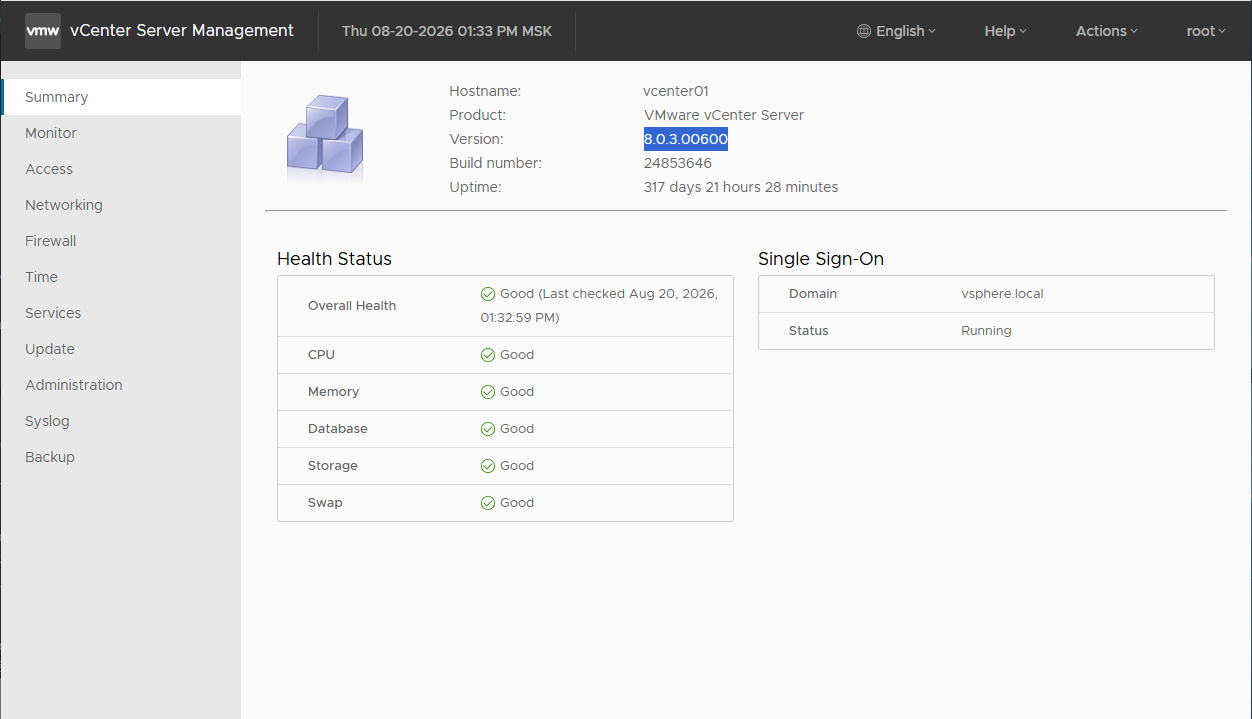Click the Memory row label
This screenshot has height=719, width=1252.
pyautogui.click(x=333, y=392)
